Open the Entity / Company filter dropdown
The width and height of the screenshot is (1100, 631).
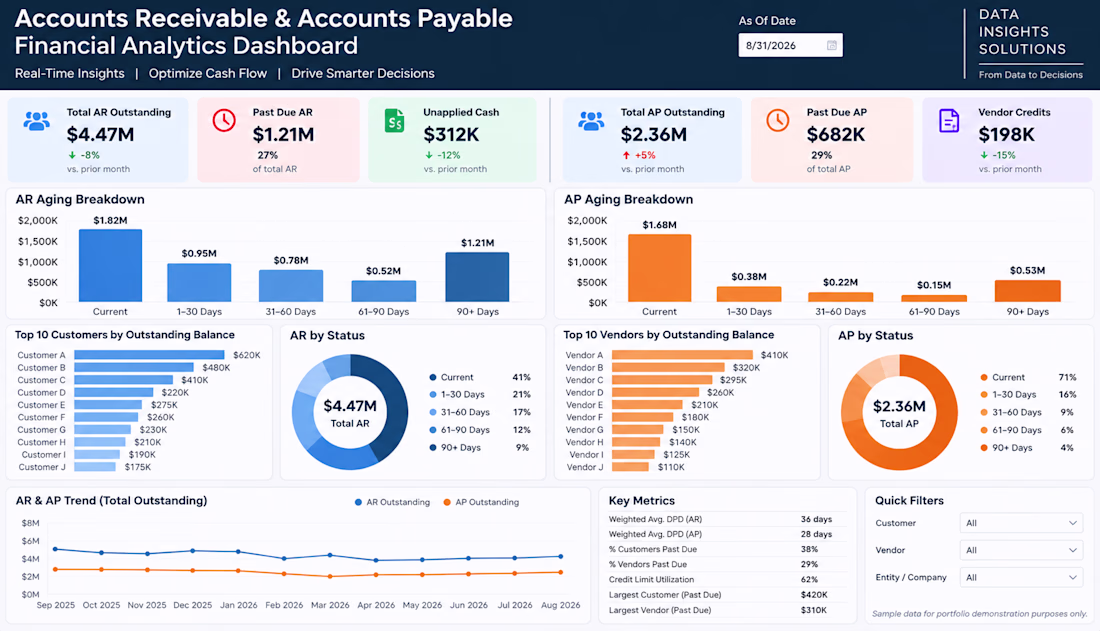coord(1021,578)
